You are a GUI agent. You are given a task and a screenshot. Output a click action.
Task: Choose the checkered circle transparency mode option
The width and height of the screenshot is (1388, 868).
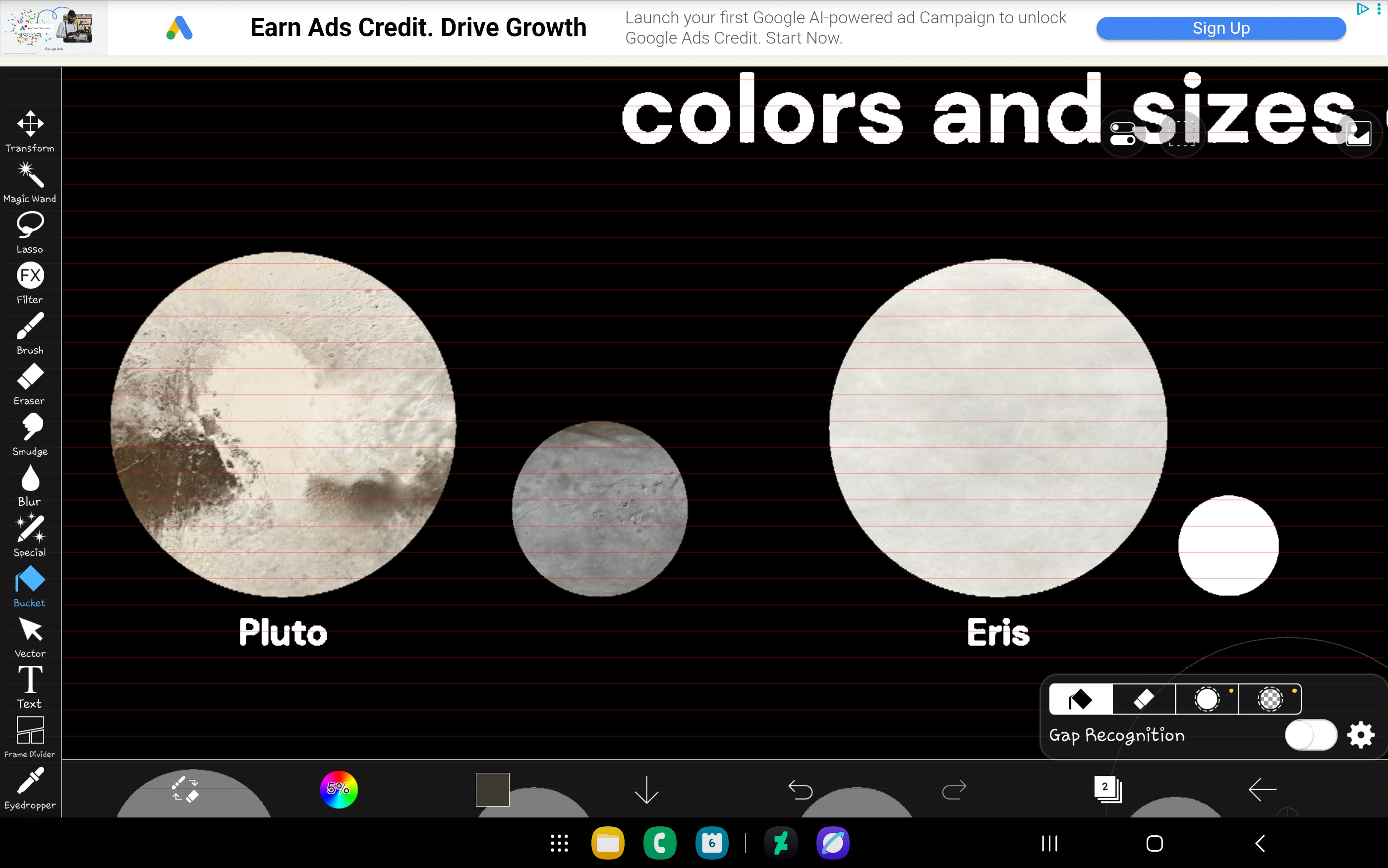(x=1271, y=699)
